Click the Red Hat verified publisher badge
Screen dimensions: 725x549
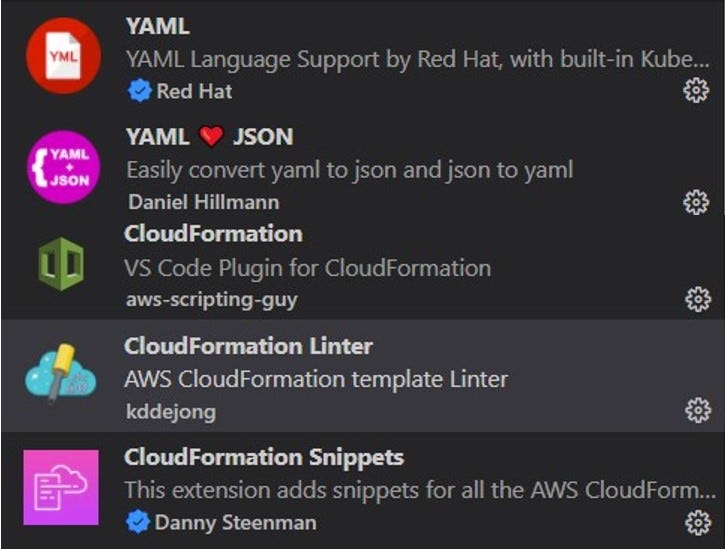139,90
